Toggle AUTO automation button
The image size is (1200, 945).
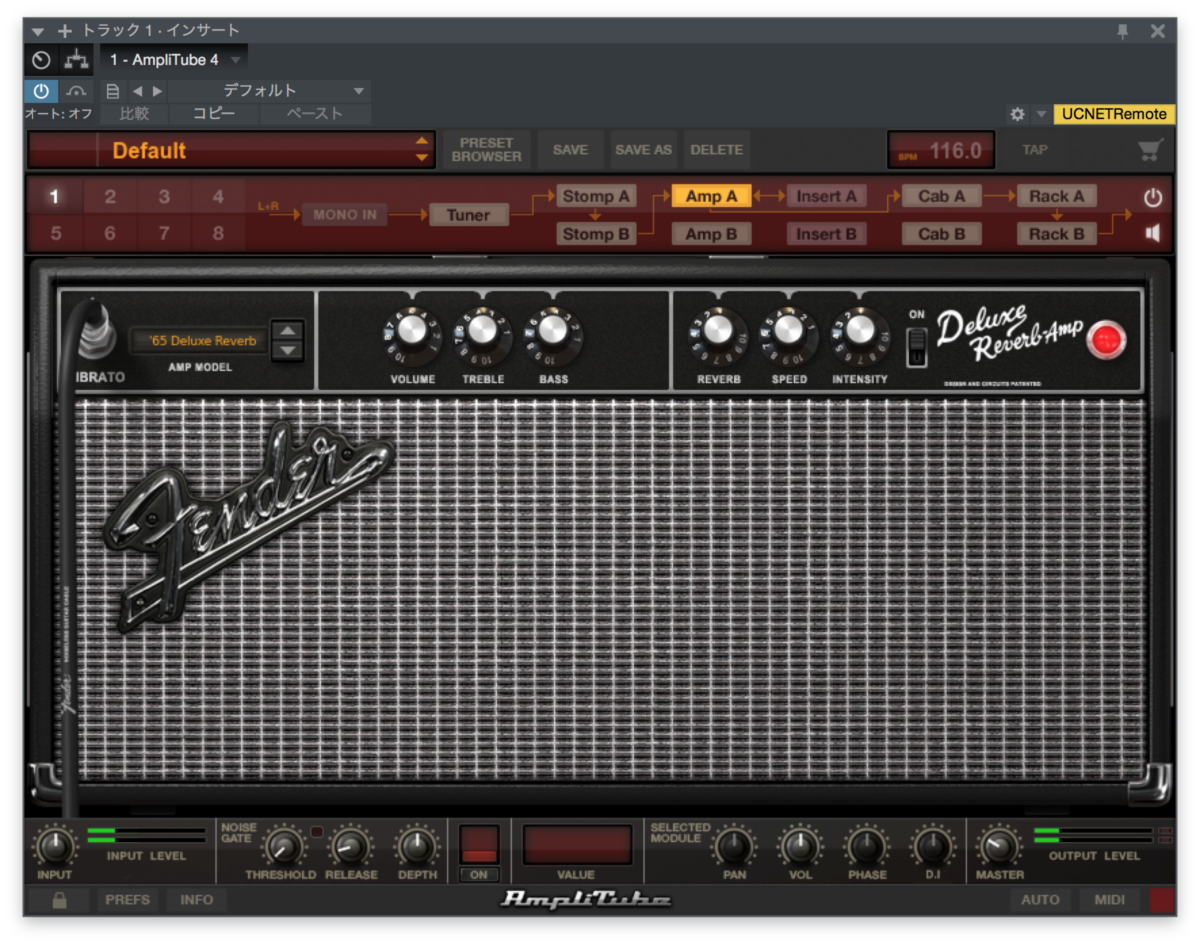click(x=1040, y=900)
